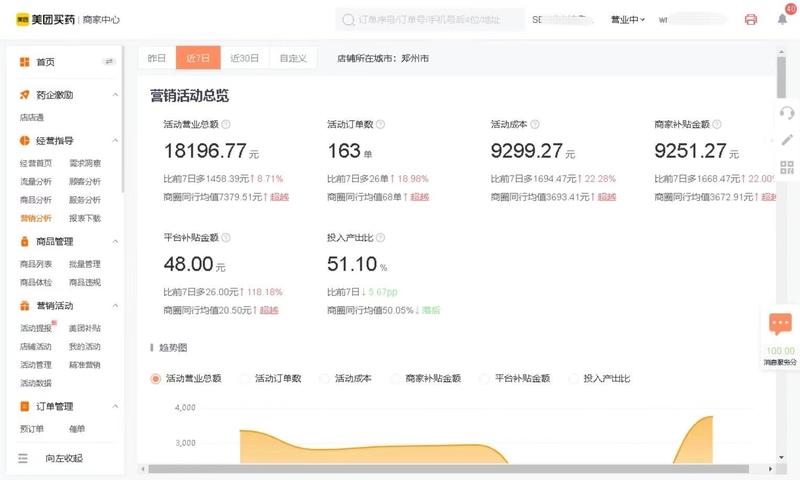Image resolution: width=800 pixels, height=480 pixels.
Task: Click help icon next to 活动营业总额 metric title
Action: coord(226,124)
